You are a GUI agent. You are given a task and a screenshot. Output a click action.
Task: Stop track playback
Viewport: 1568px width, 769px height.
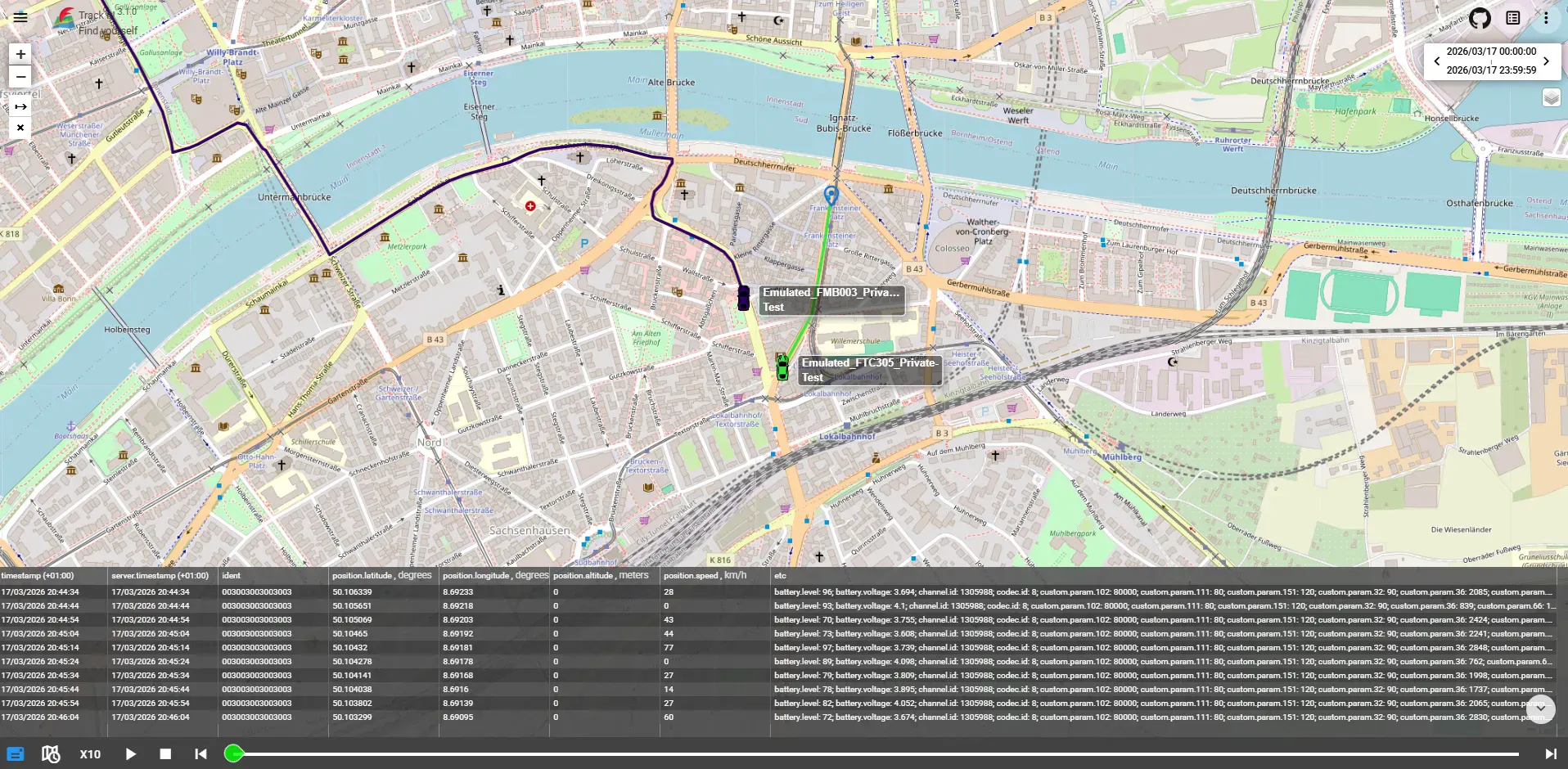coord(165,754)
